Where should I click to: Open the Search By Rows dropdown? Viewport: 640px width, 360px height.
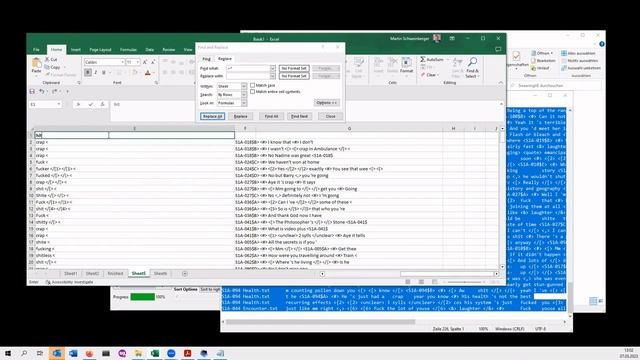244,95
